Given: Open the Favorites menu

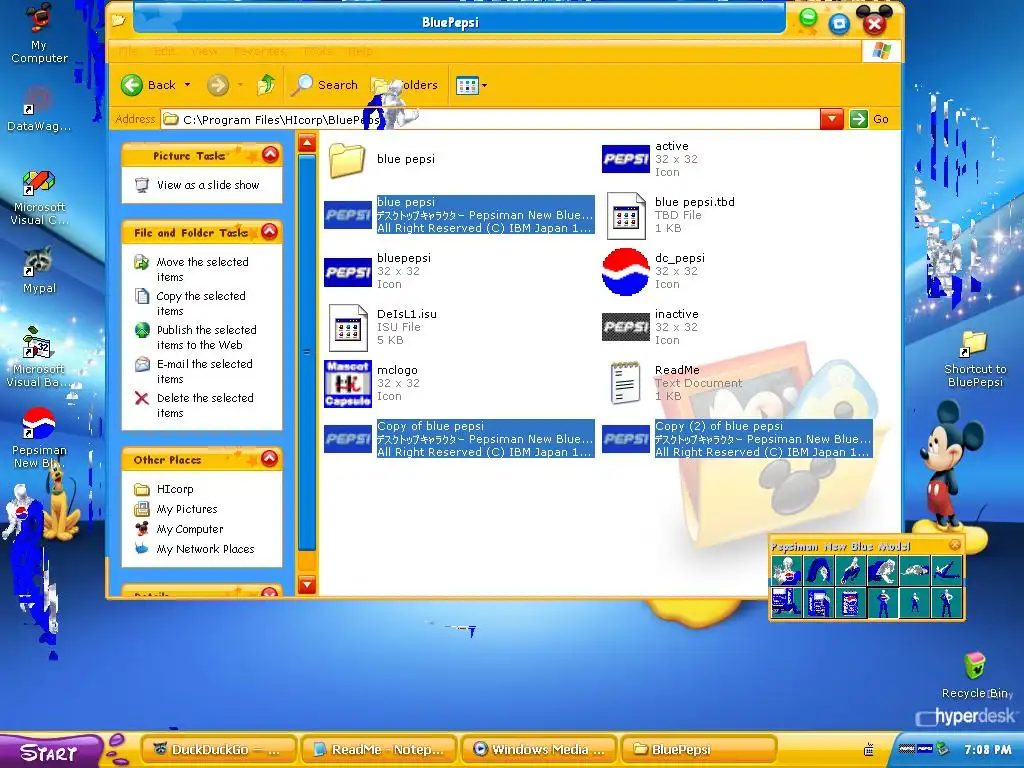Looking at the screenshot, I should 259,51.
